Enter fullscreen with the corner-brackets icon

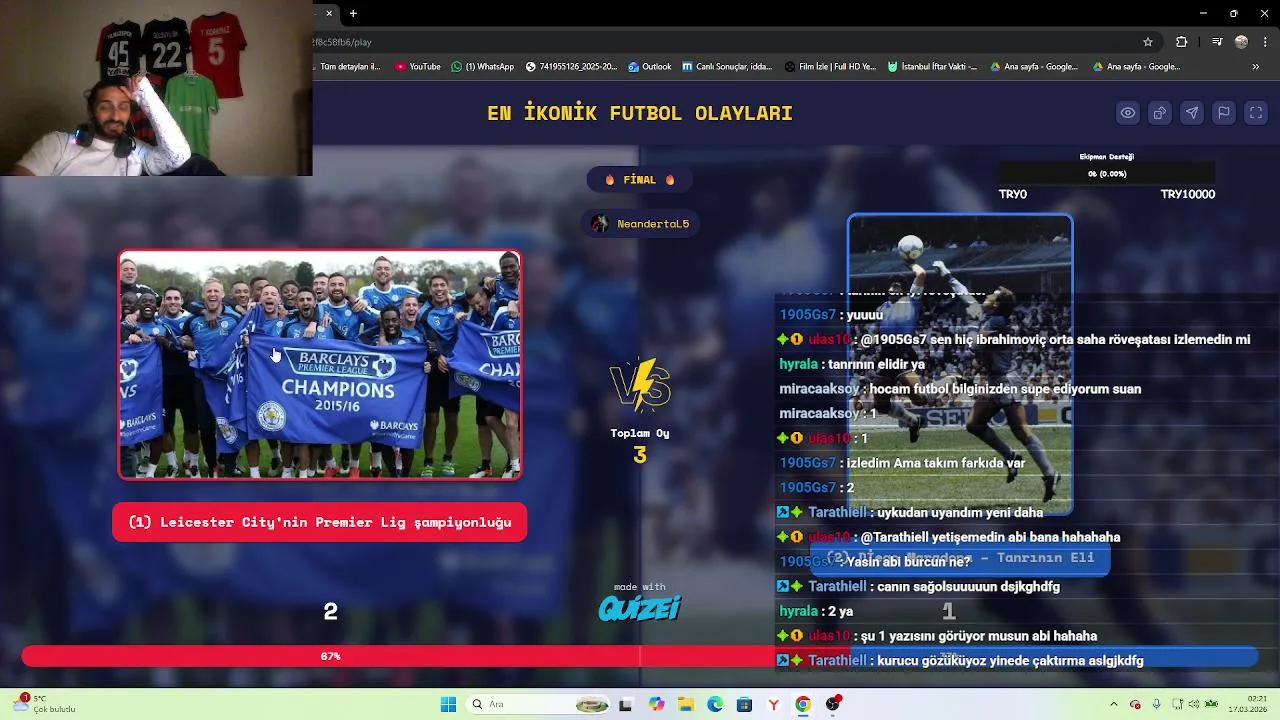(1256, 113)
